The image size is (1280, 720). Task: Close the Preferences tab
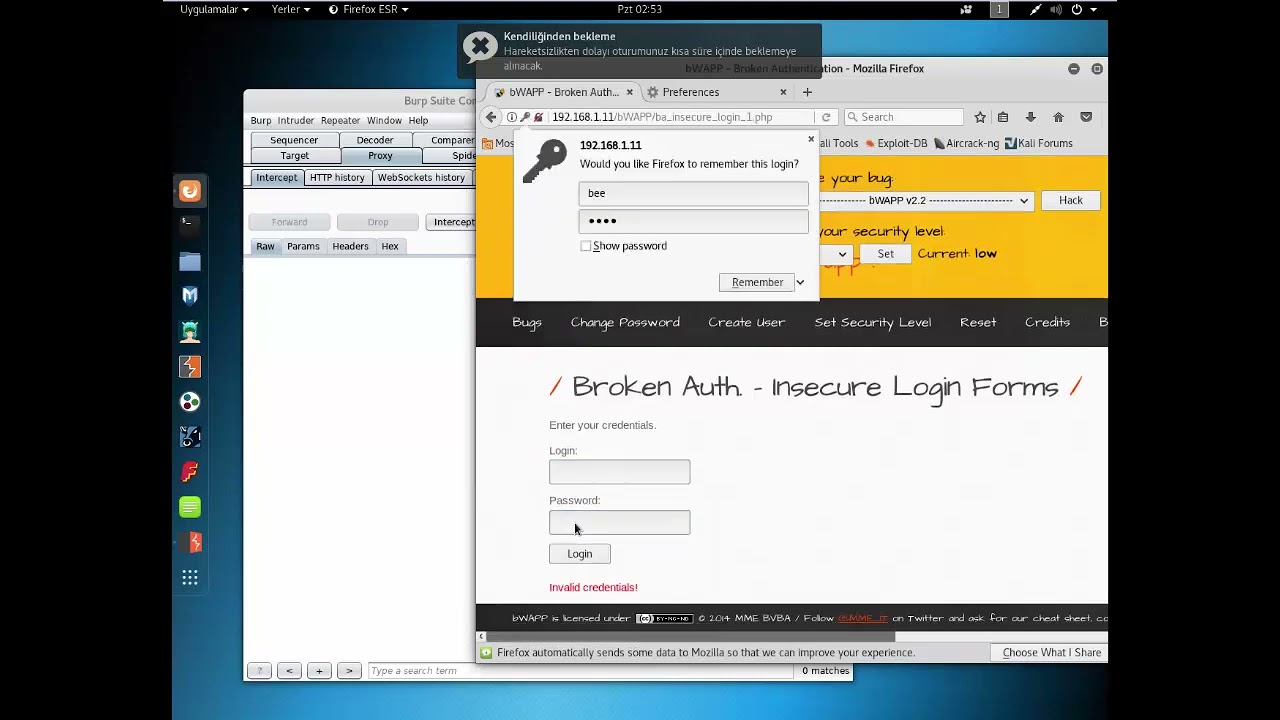[x=783, y=92]
